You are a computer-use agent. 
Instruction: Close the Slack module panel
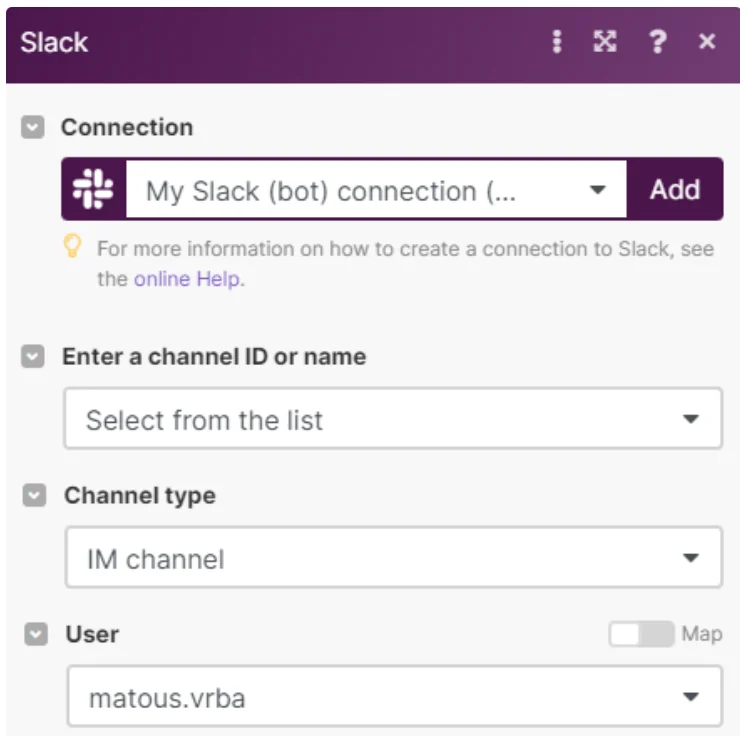pos(706,42)
